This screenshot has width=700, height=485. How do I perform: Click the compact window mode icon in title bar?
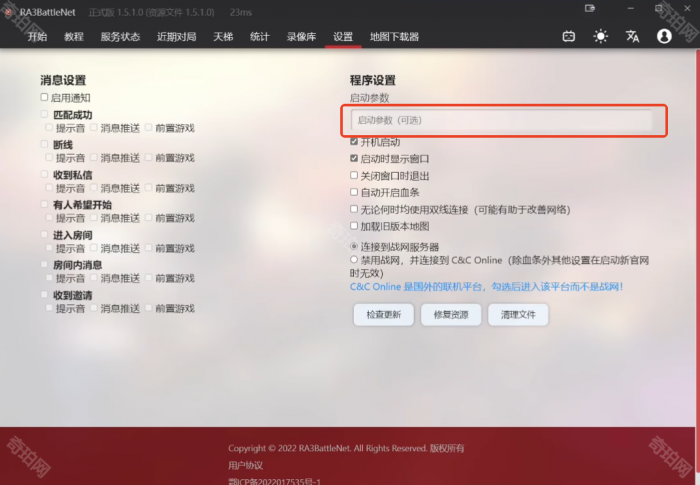click(590, 8)
